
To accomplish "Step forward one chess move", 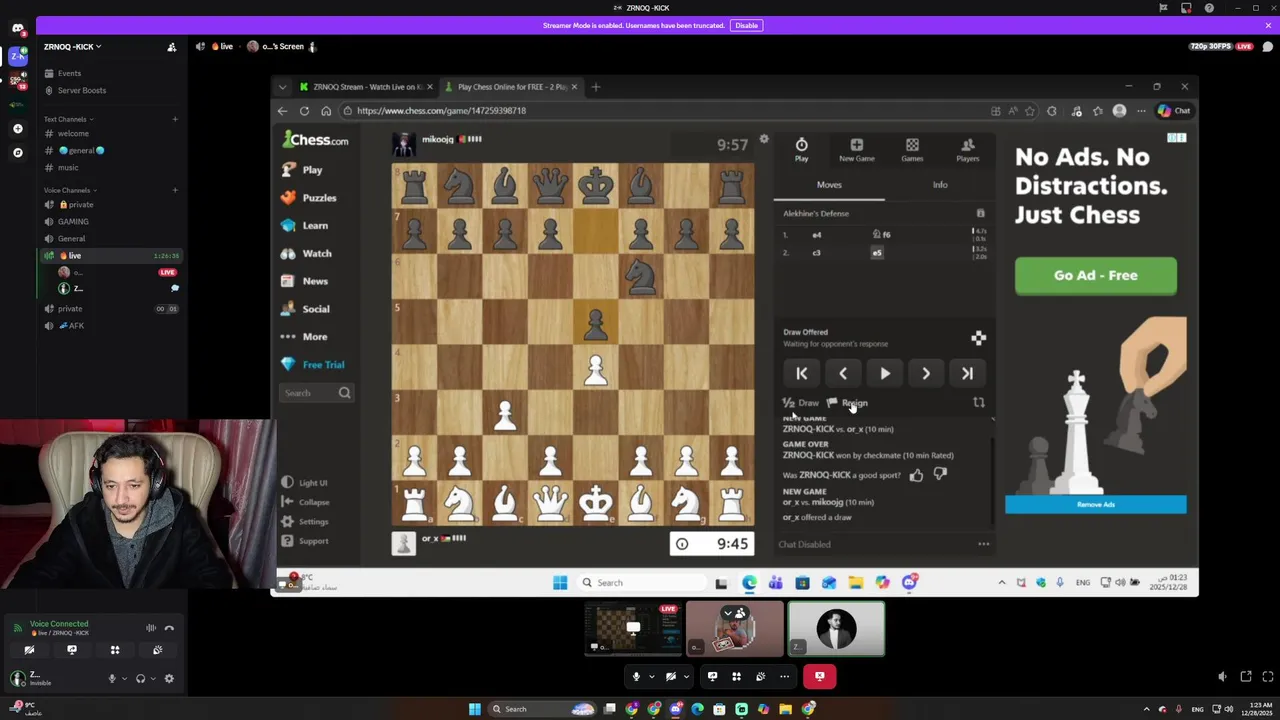I will point(926,373).
